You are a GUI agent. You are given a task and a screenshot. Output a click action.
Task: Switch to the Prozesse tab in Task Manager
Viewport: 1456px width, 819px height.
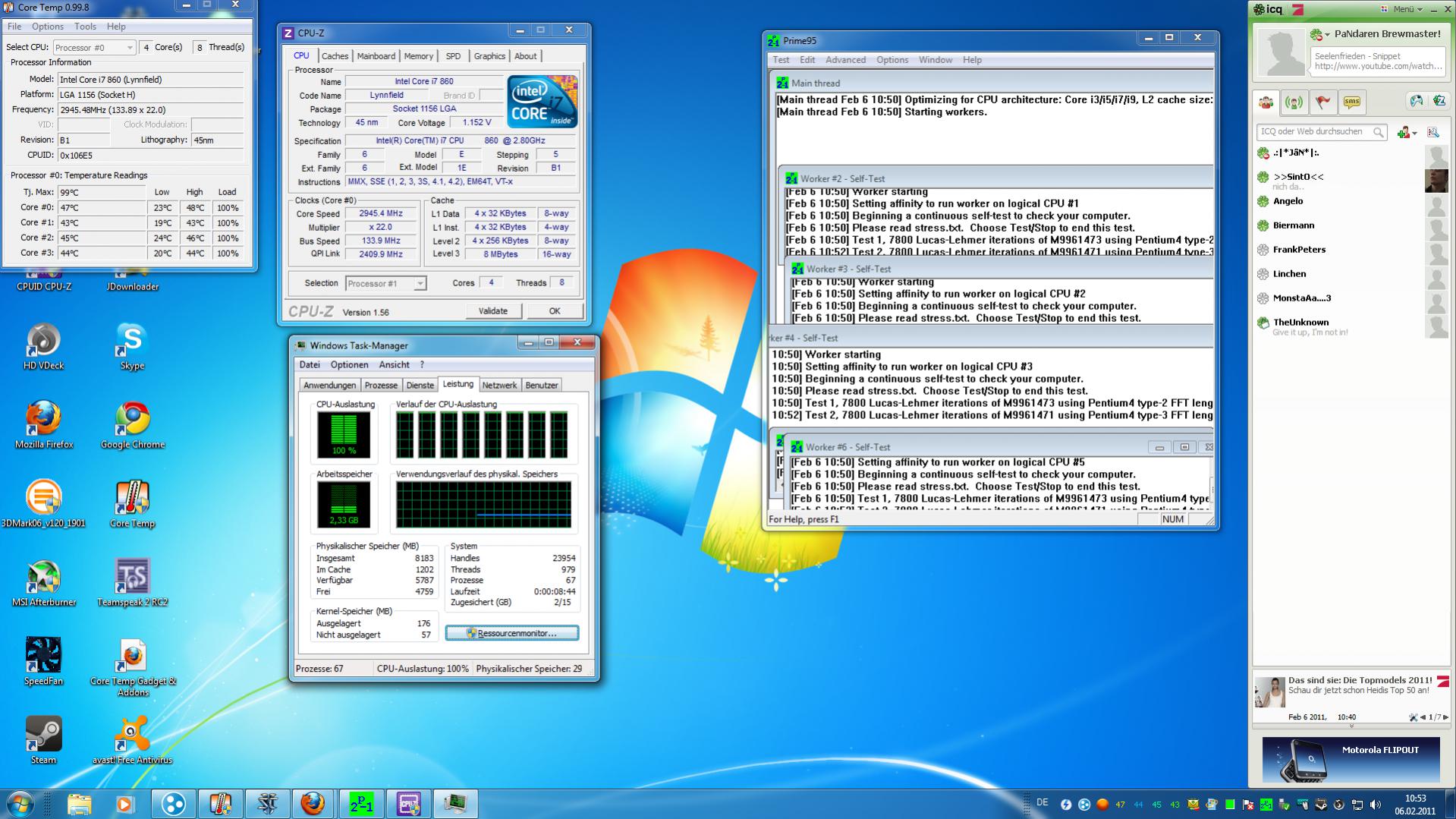[x=380, y=385]
